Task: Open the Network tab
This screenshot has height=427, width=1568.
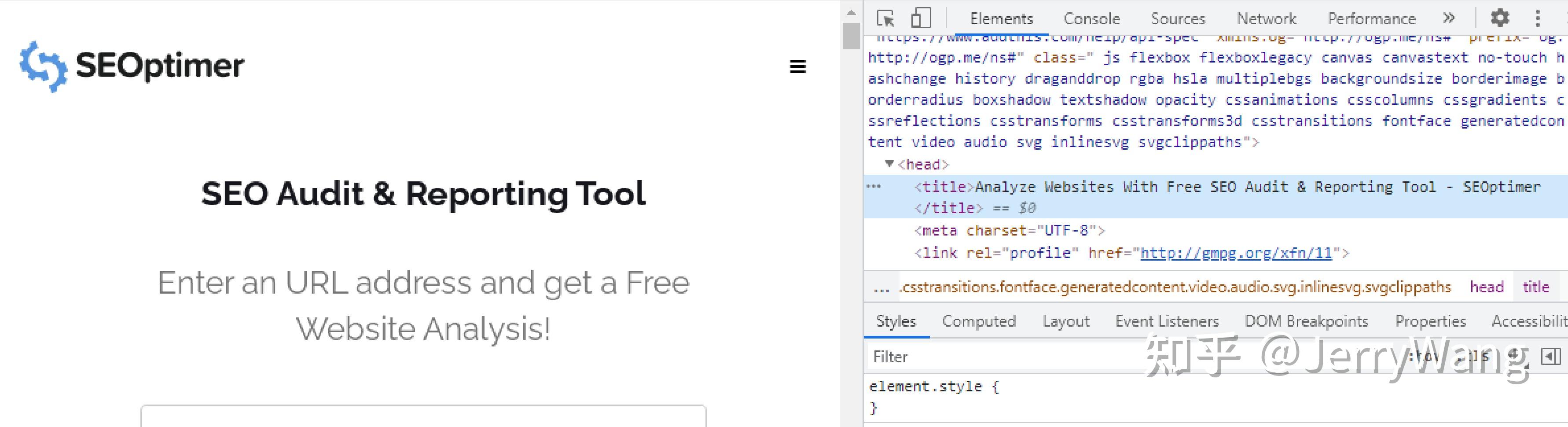Action: pyautogui.click(x=1266, y=19)
